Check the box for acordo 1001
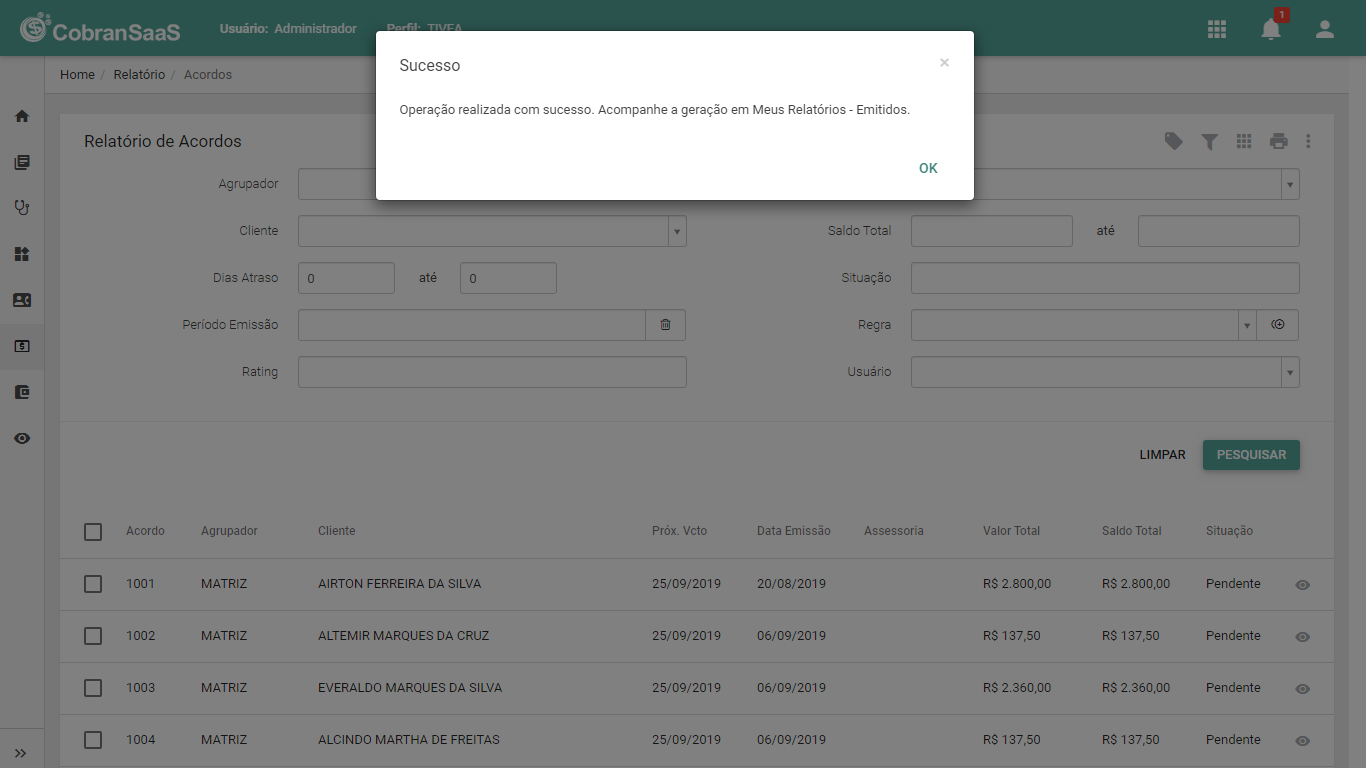1366x768 pixels. click(x=93, y=584)
